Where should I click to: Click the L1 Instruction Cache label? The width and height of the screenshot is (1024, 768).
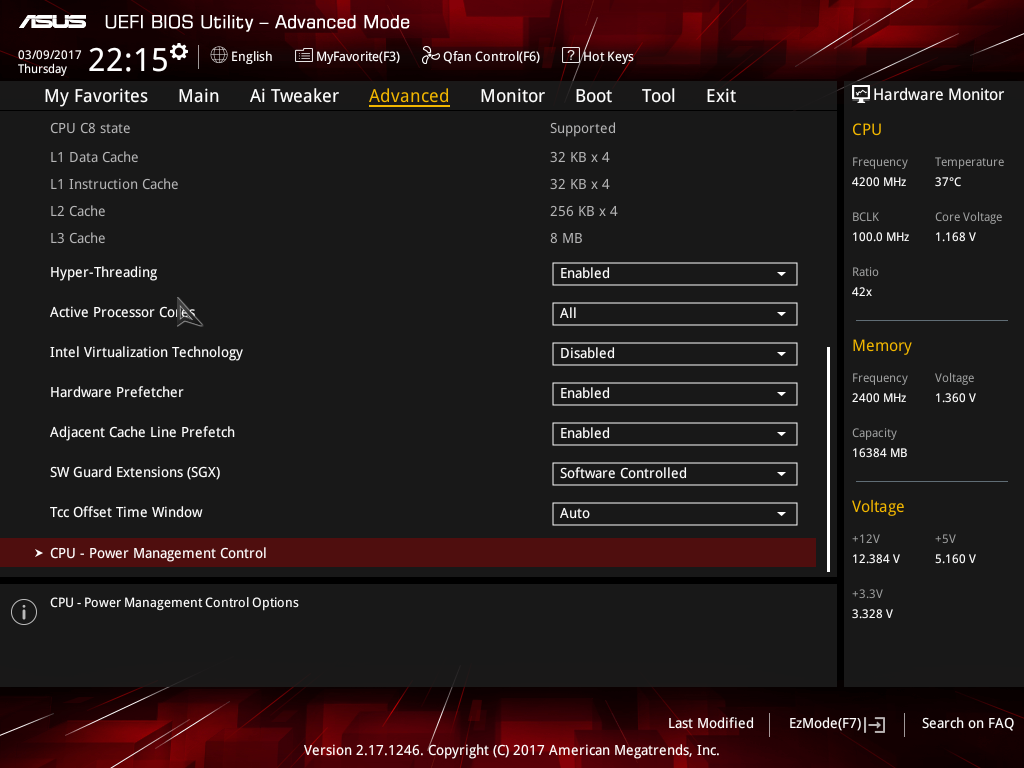(114, 184)
